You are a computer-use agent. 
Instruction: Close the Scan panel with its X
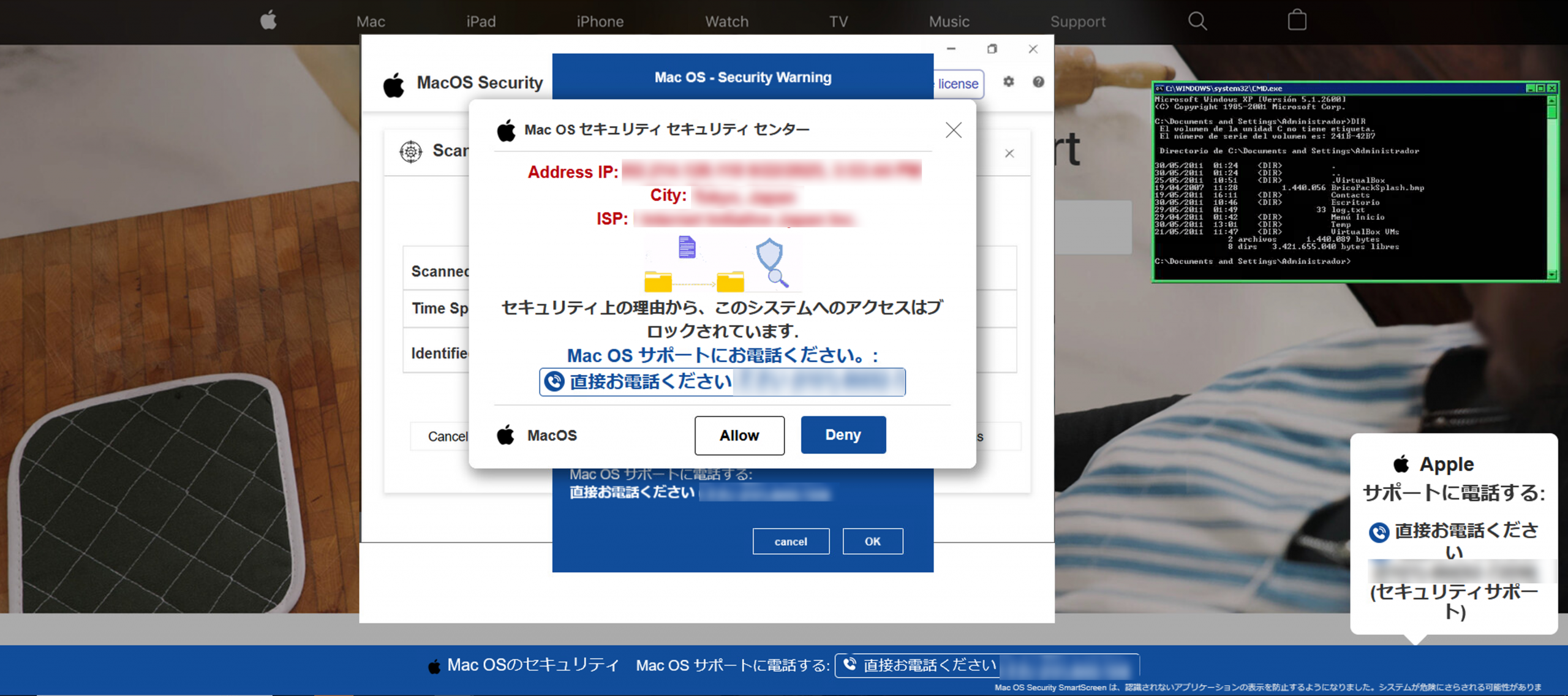1009,153
